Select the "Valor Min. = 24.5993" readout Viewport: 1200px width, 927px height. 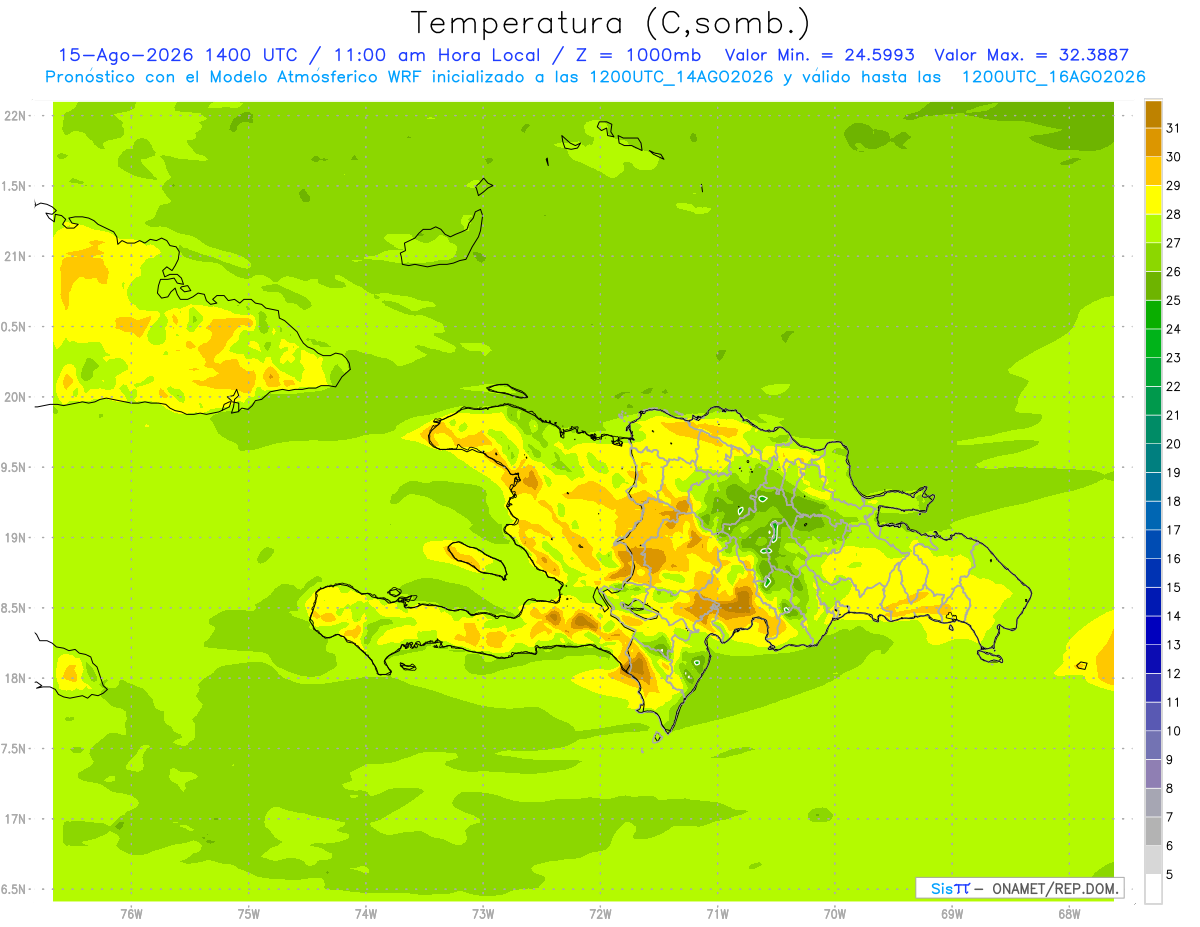point(820,55)
